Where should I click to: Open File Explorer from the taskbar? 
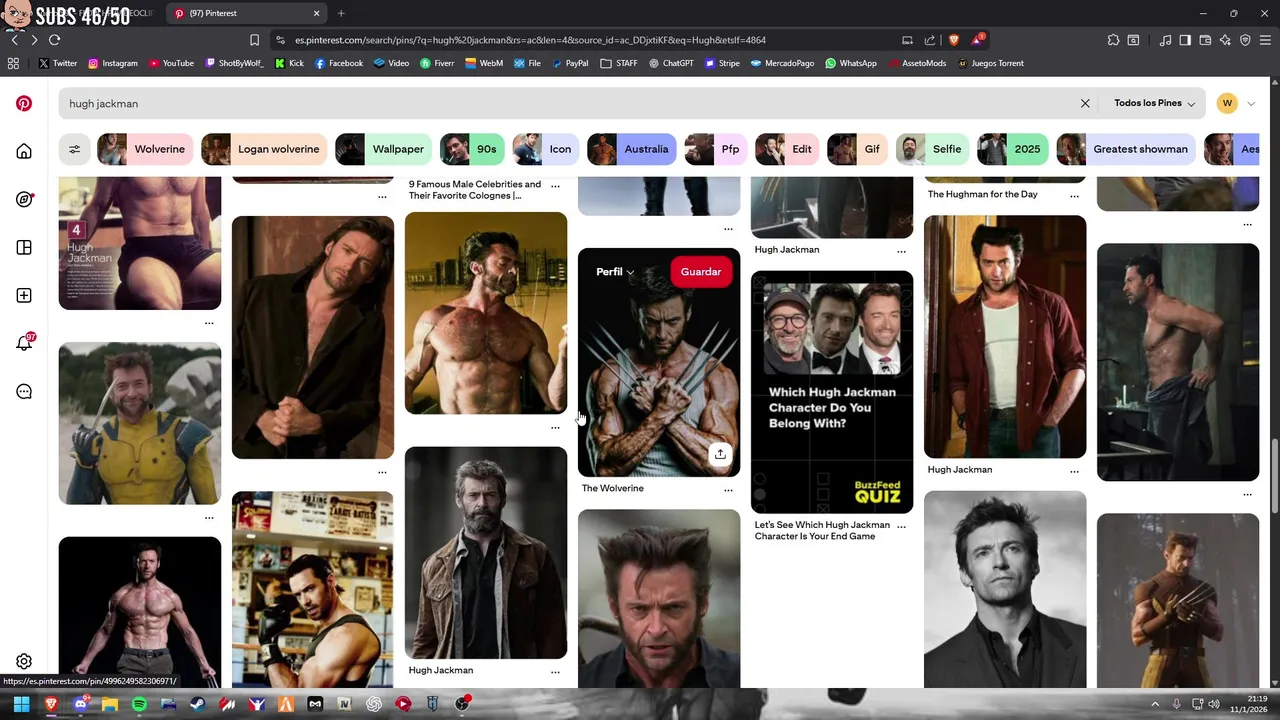109,704
